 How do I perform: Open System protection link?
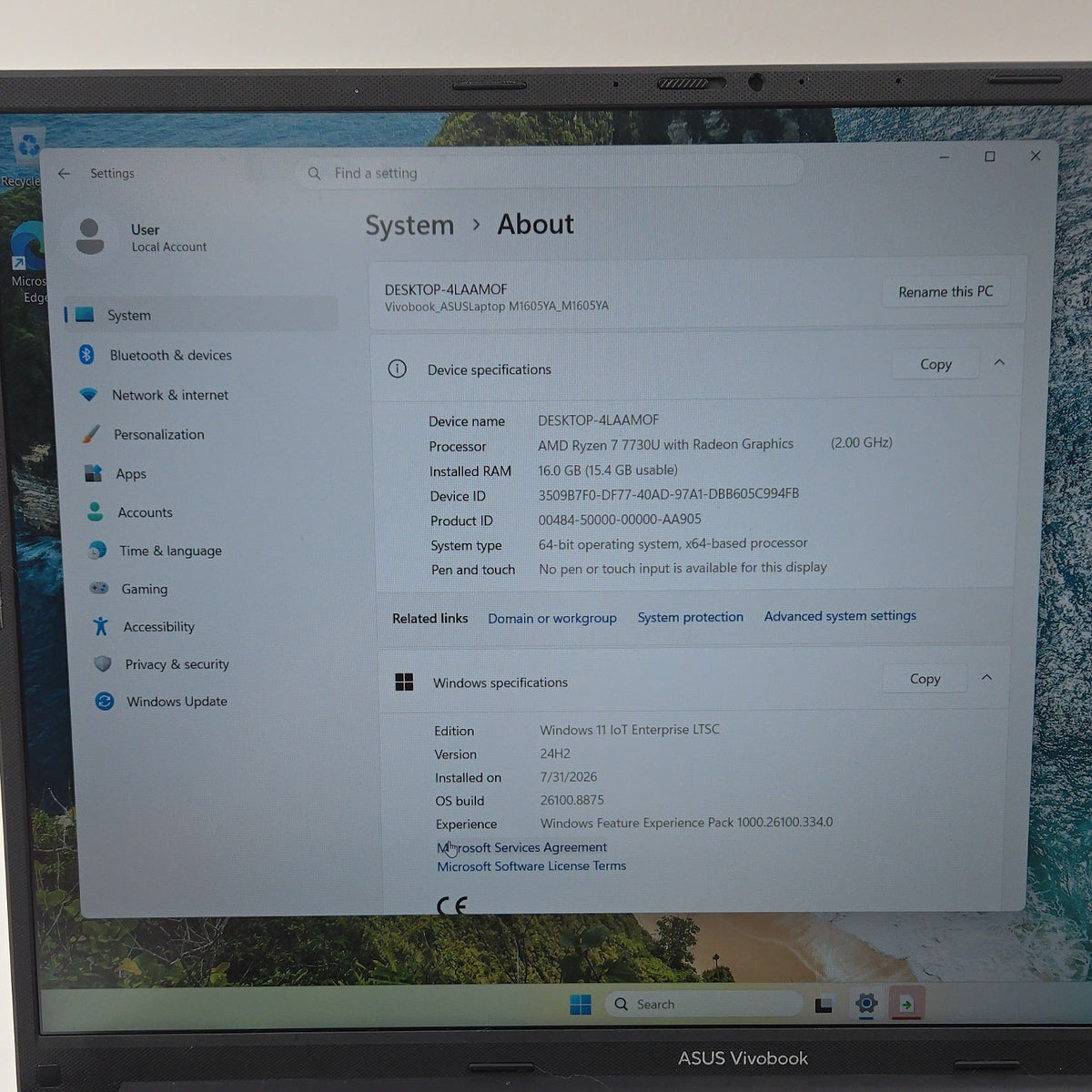690,617
